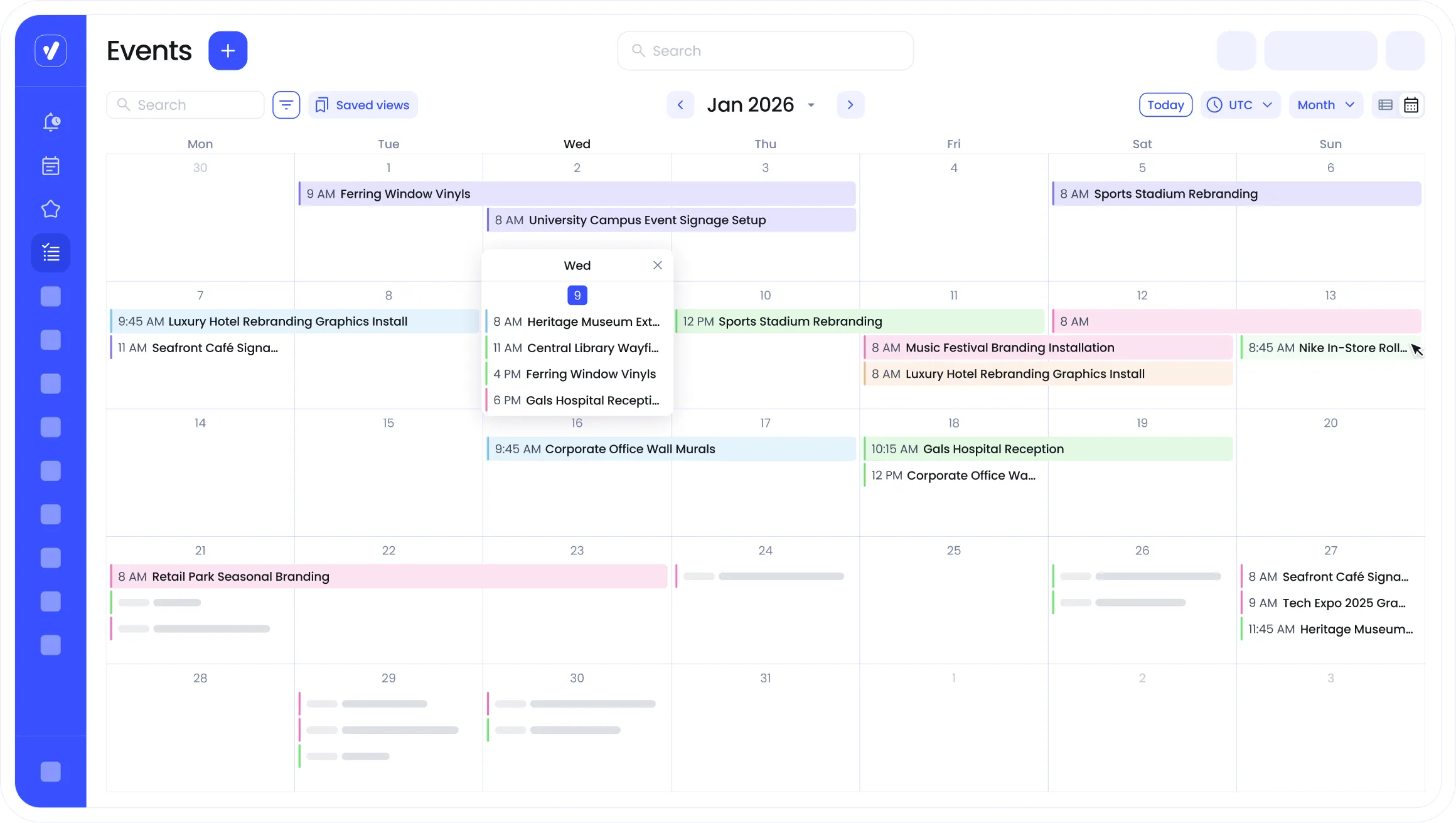1456x823 pixels.
Task: Select the checklist tasks icon in sidebar
Action: pos(51,253)
